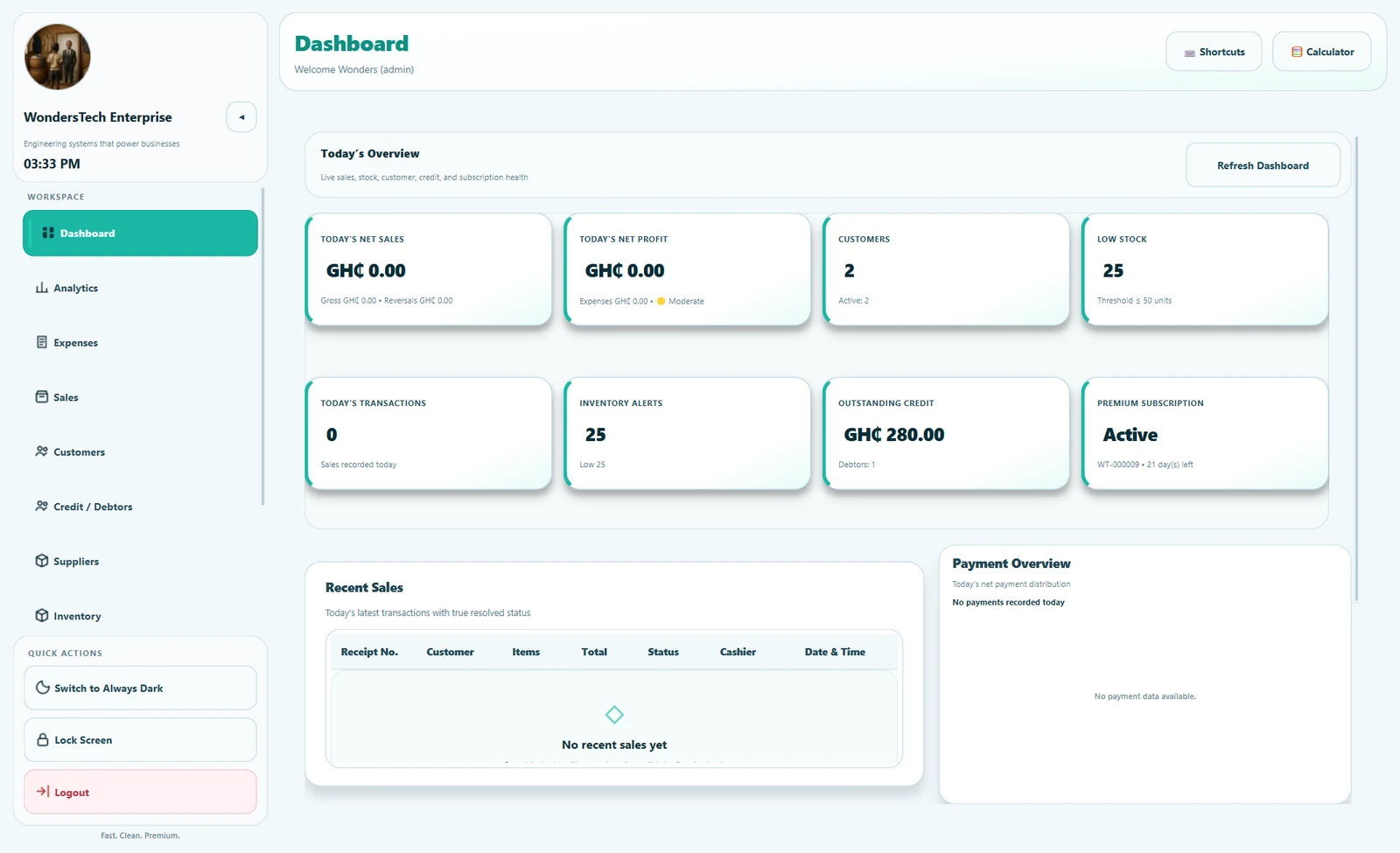Click the Refresh Dashboard button
This screenshot has width=1400, height=853.
pos(1263,165)
